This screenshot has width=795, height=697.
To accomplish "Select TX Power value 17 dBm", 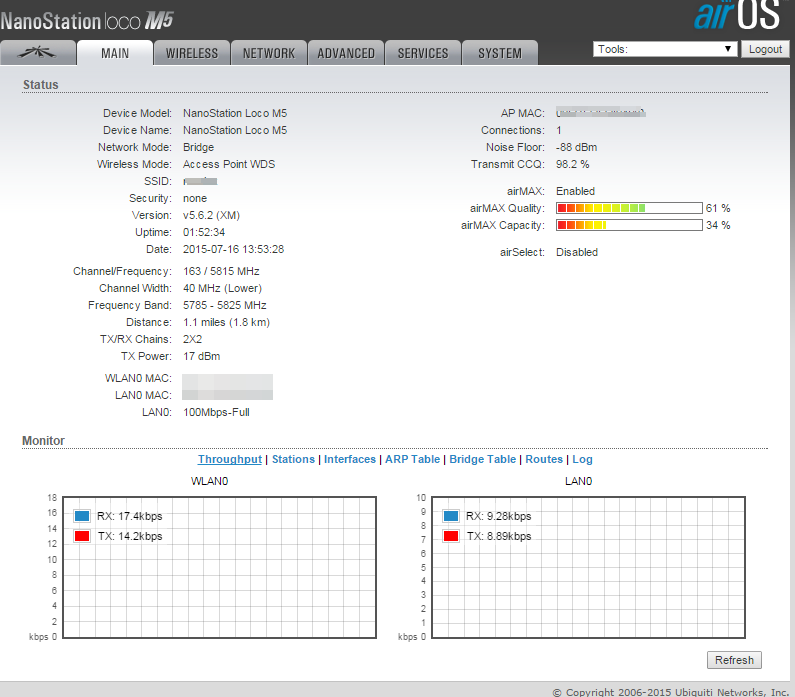I will pos(201,356).
